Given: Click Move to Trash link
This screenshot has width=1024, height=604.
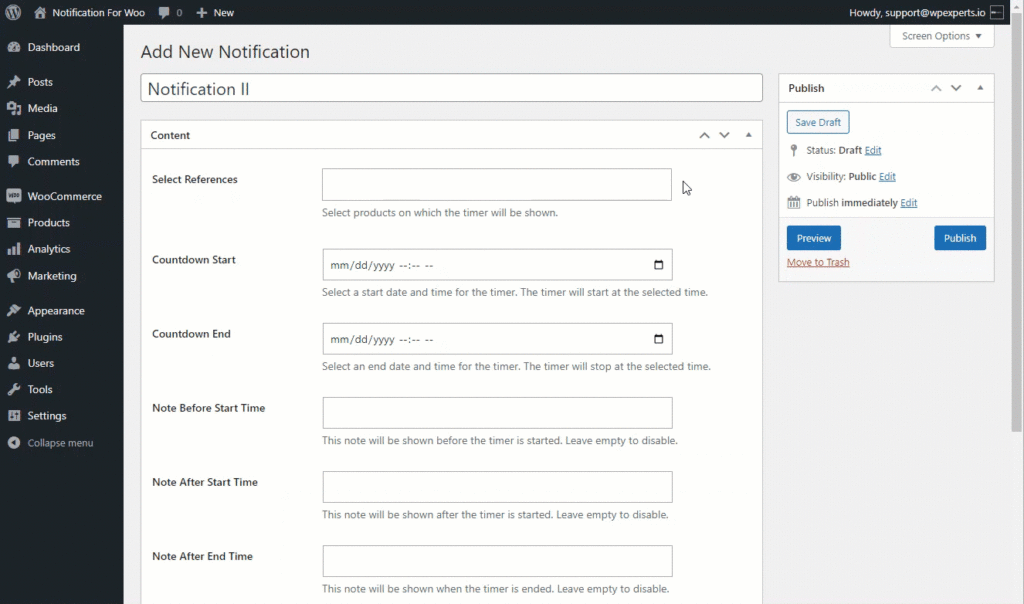Looking at the screenshot, I should click(x=818, y=262).
